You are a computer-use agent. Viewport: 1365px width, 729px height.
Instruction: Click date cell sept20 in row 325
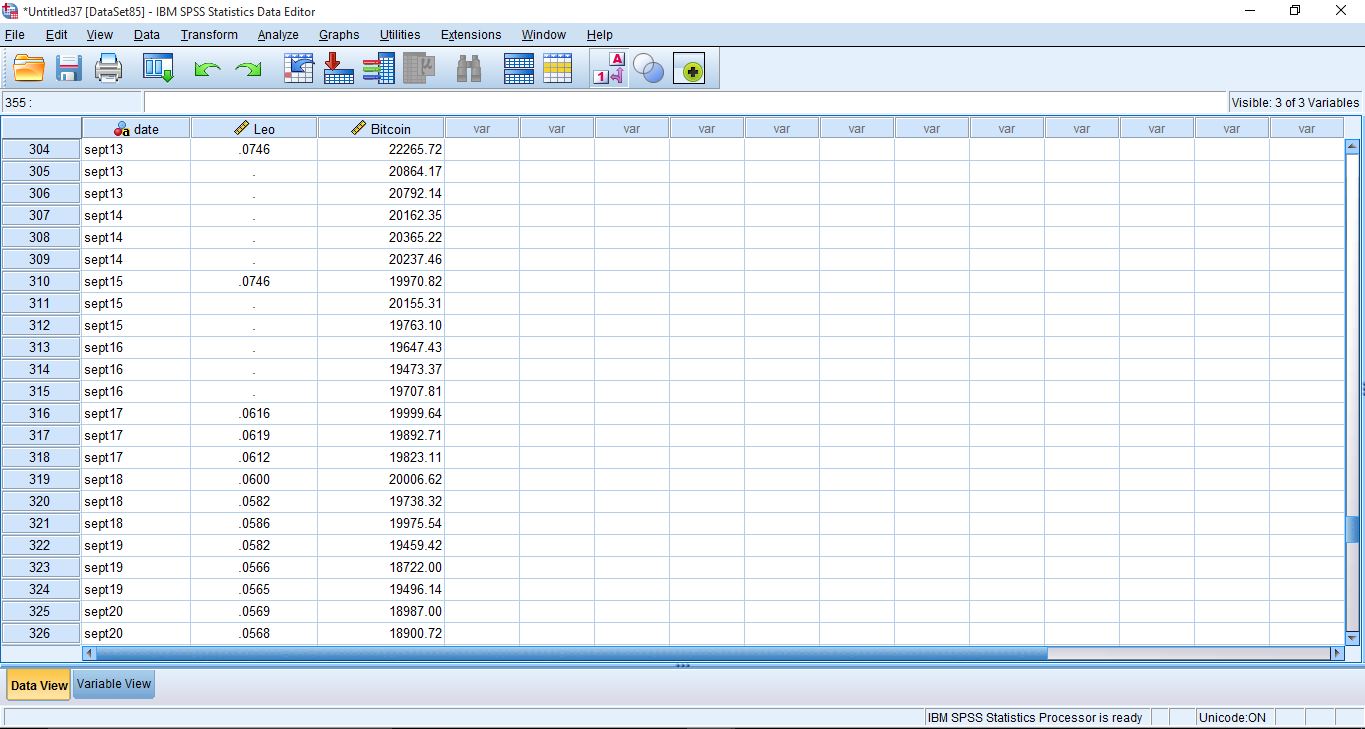136,611
